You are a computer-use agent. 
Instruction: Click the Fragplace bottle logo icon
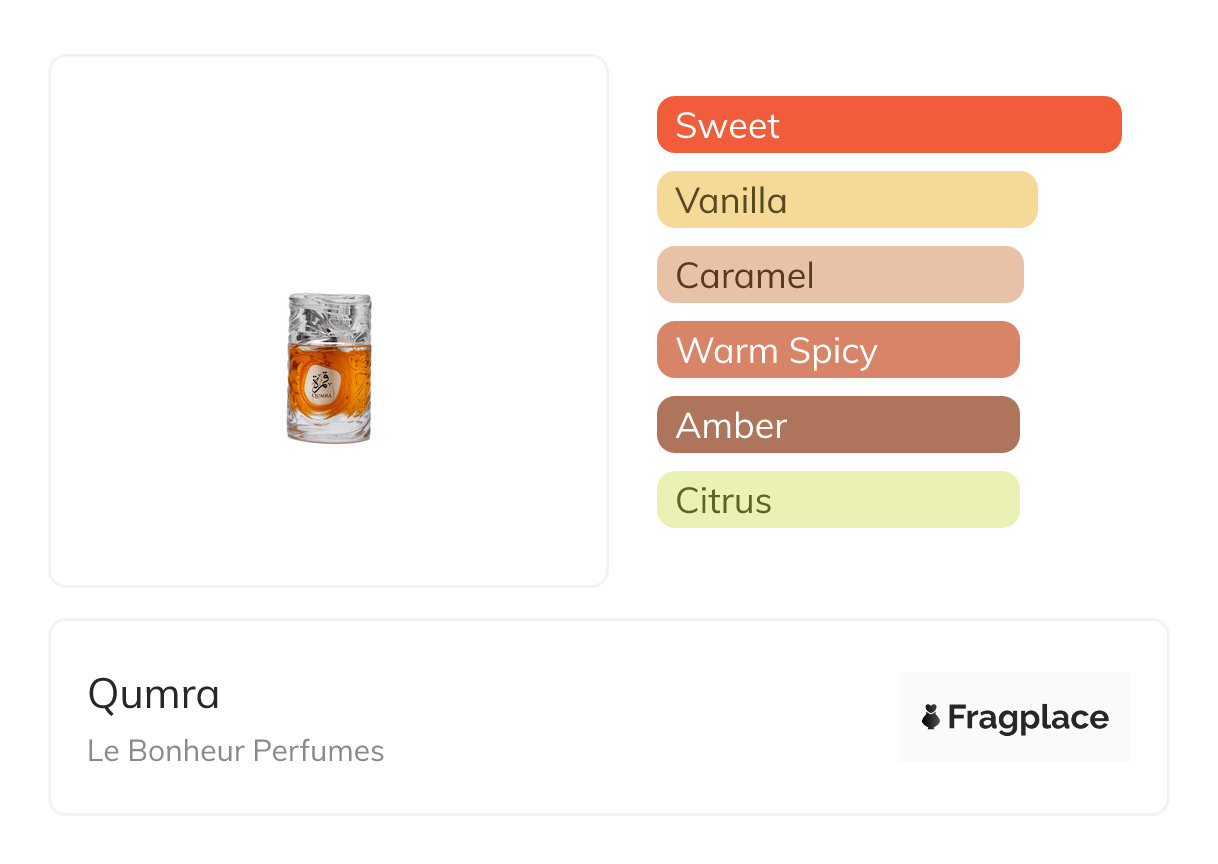point(931,717)
